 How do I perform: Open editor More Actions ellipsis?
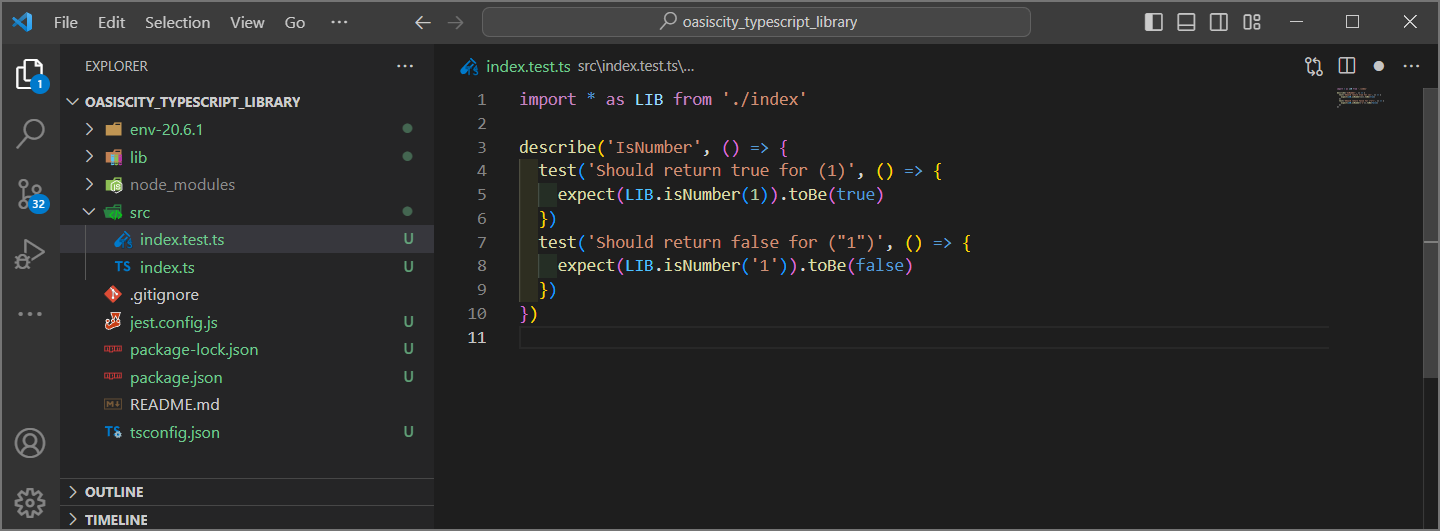pos(1411,66)
